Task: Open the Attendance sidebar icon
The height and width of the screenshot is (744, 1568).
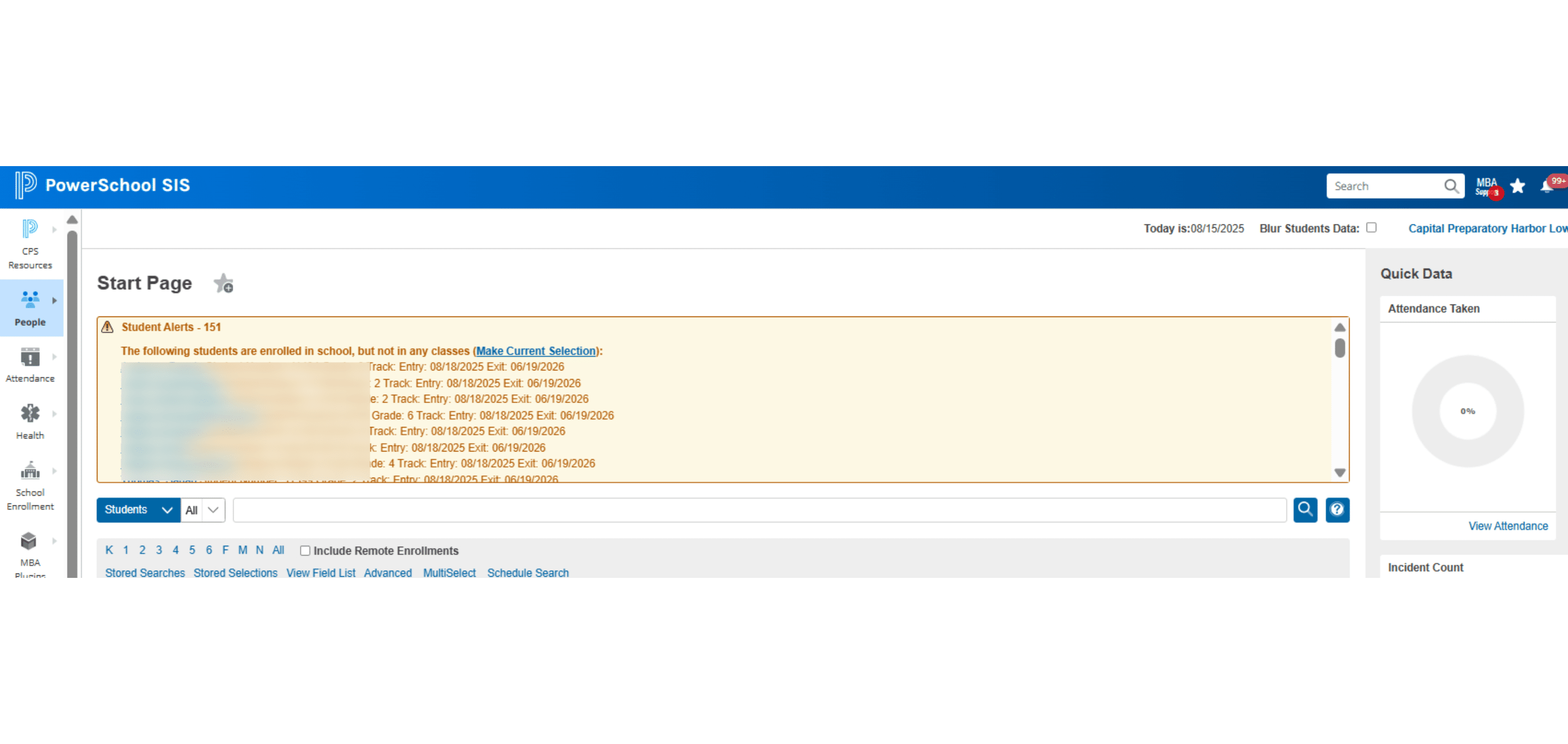Action: (x=30, y=357)
